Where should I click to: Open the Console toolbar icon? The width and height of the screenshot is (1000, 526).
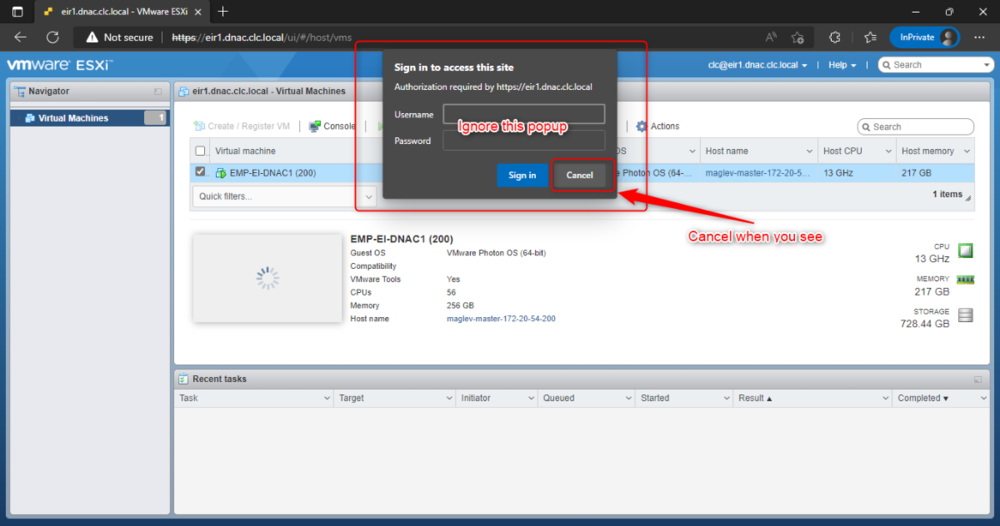[314, 126]
